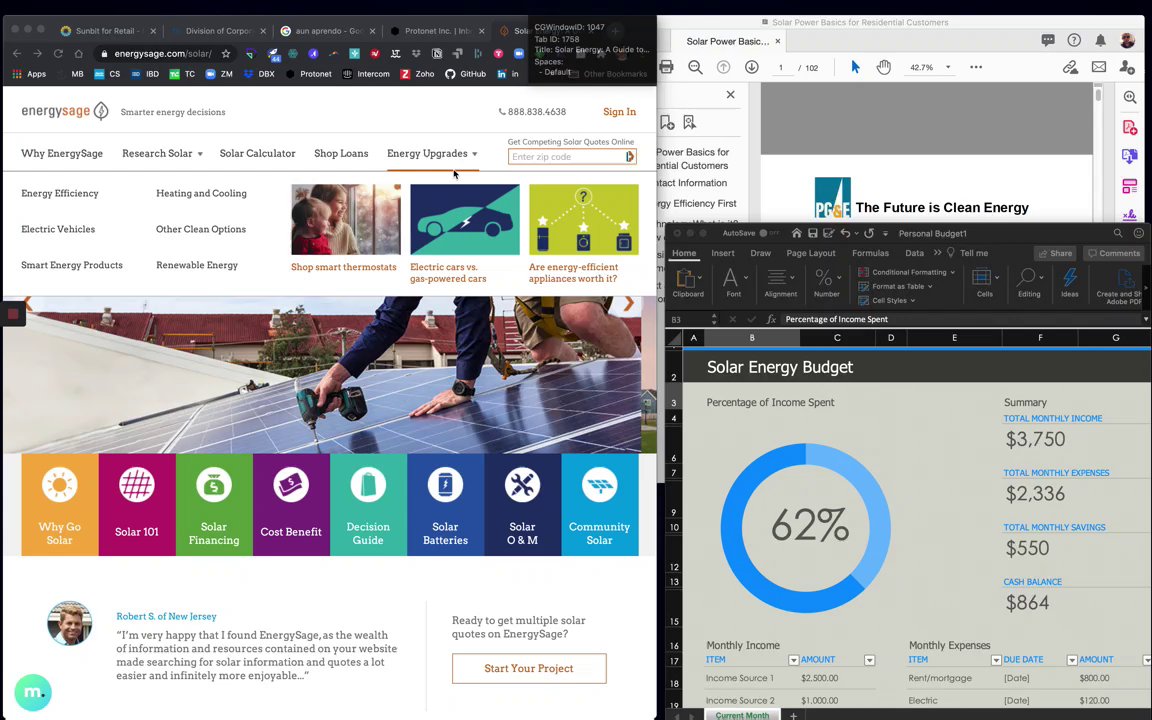This screenshot has height=720, width=1152.
Task: Open the Solar Calculator nav link
Action: tap(257, 153)
